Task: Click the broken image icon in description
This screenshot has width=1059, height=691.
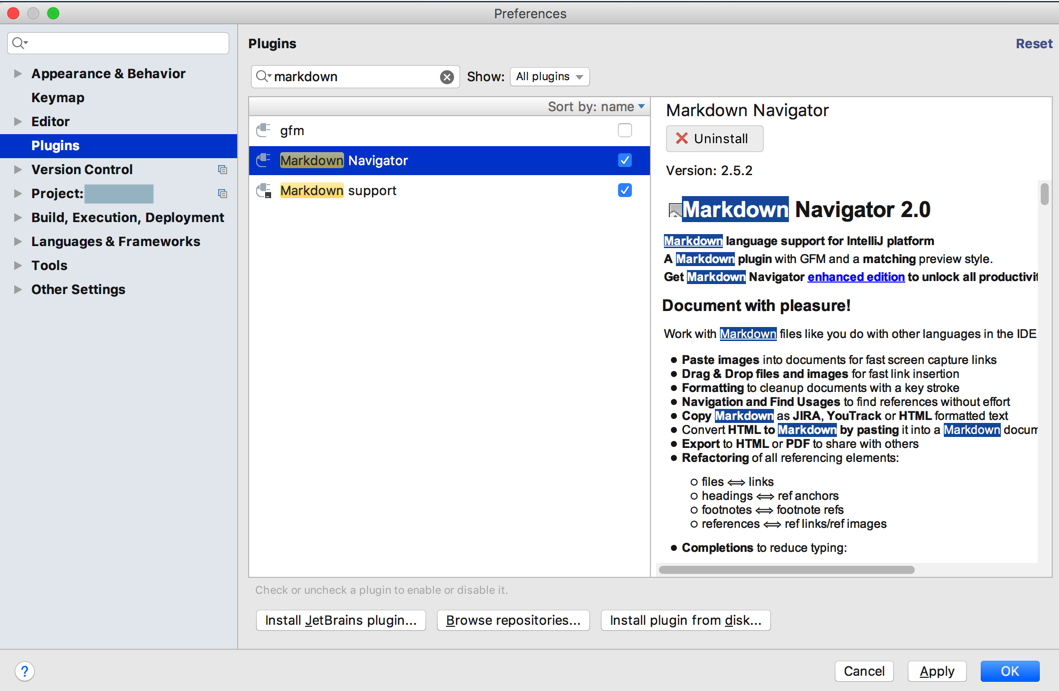Action: pos(674,210)
